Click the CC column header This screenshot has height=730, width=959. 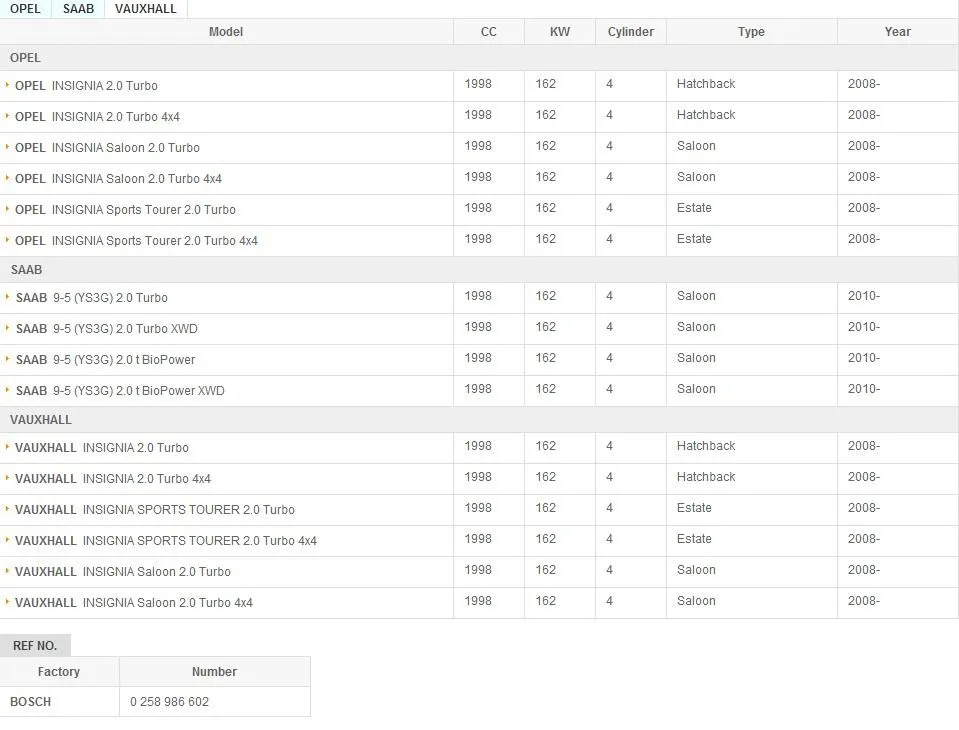pyautogui.click(x=489, y=32)
